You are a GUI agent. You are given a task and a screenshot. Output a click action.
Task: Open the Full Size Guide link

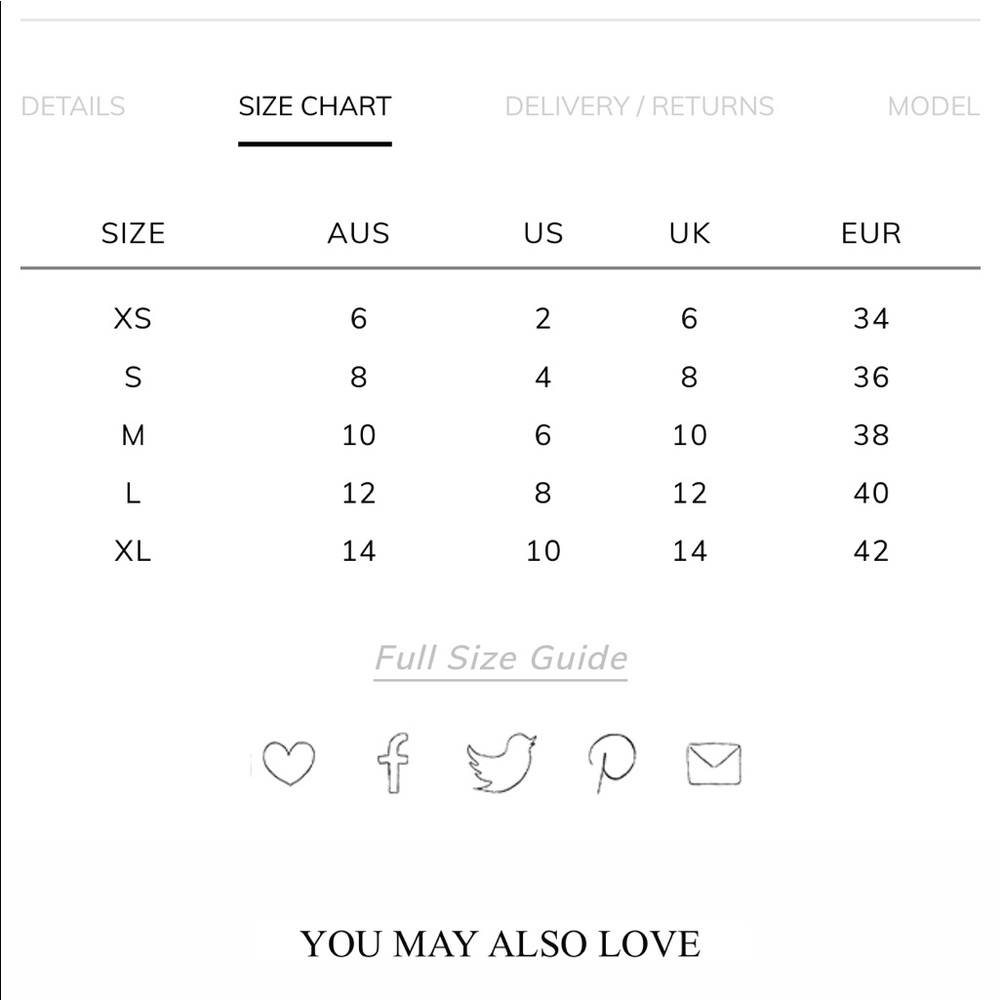pyautogui.click(x=501, y=658)
